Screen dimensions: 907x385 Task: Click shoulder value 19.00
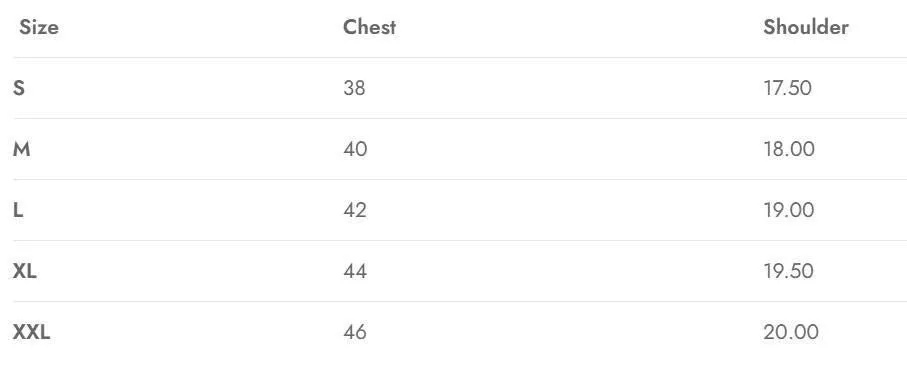(x=789, y=210)
